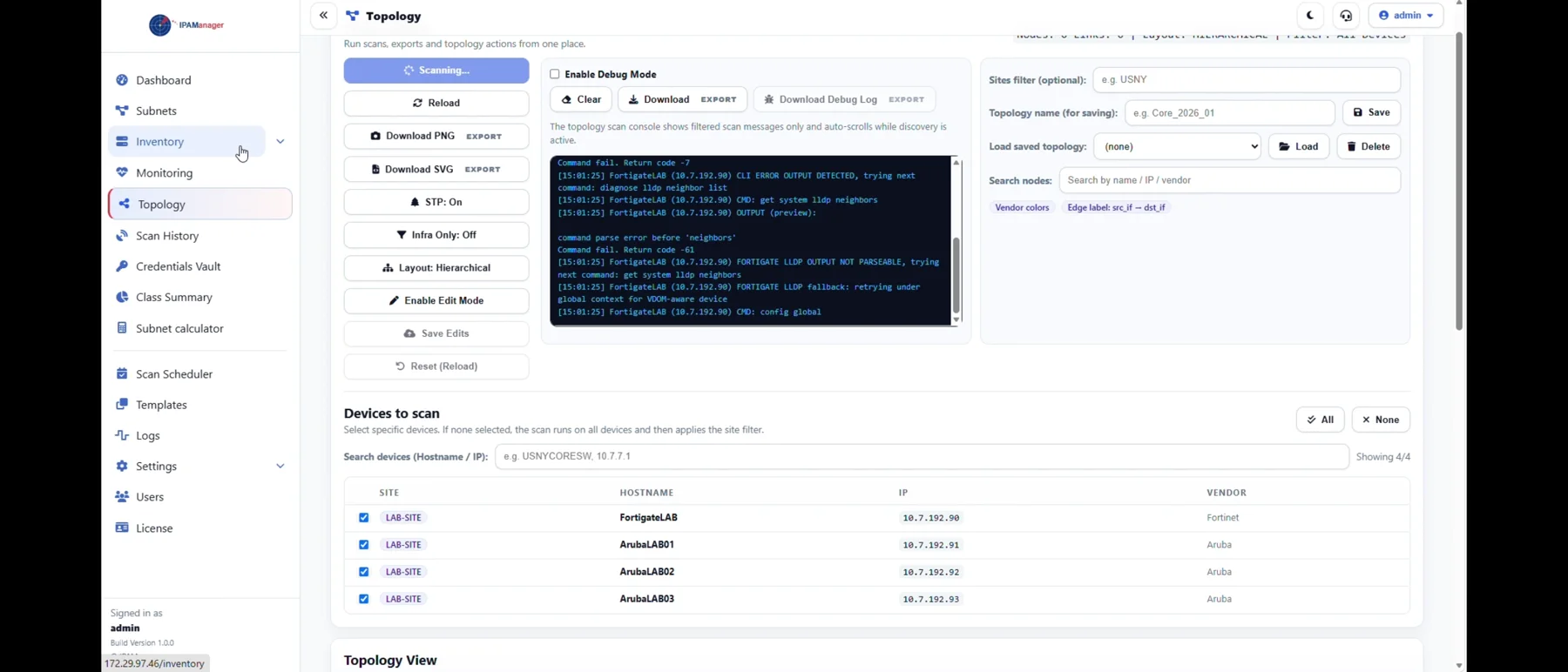Screen dimensions: 1568x672
Task: Open Subnets page
Action: [156, 111]
